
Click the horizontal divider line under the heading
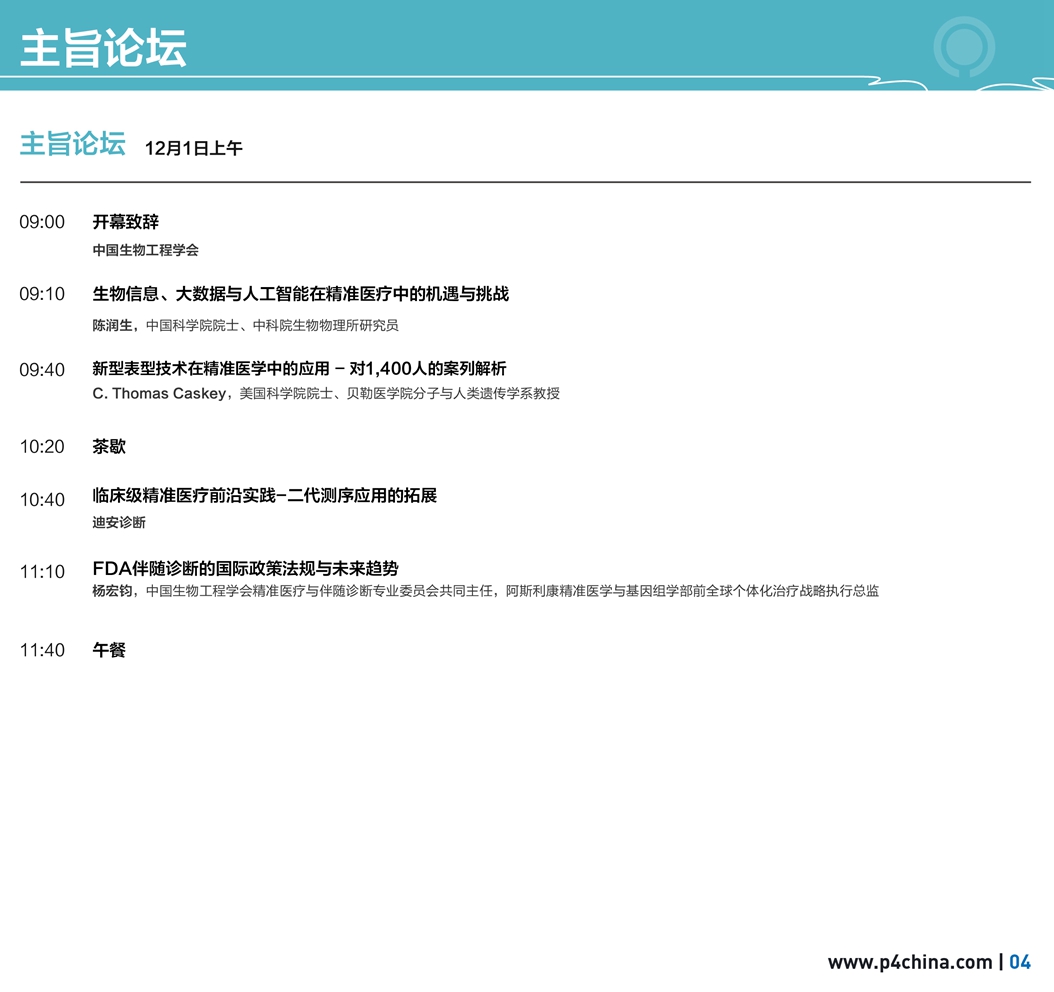click(525, 183)
